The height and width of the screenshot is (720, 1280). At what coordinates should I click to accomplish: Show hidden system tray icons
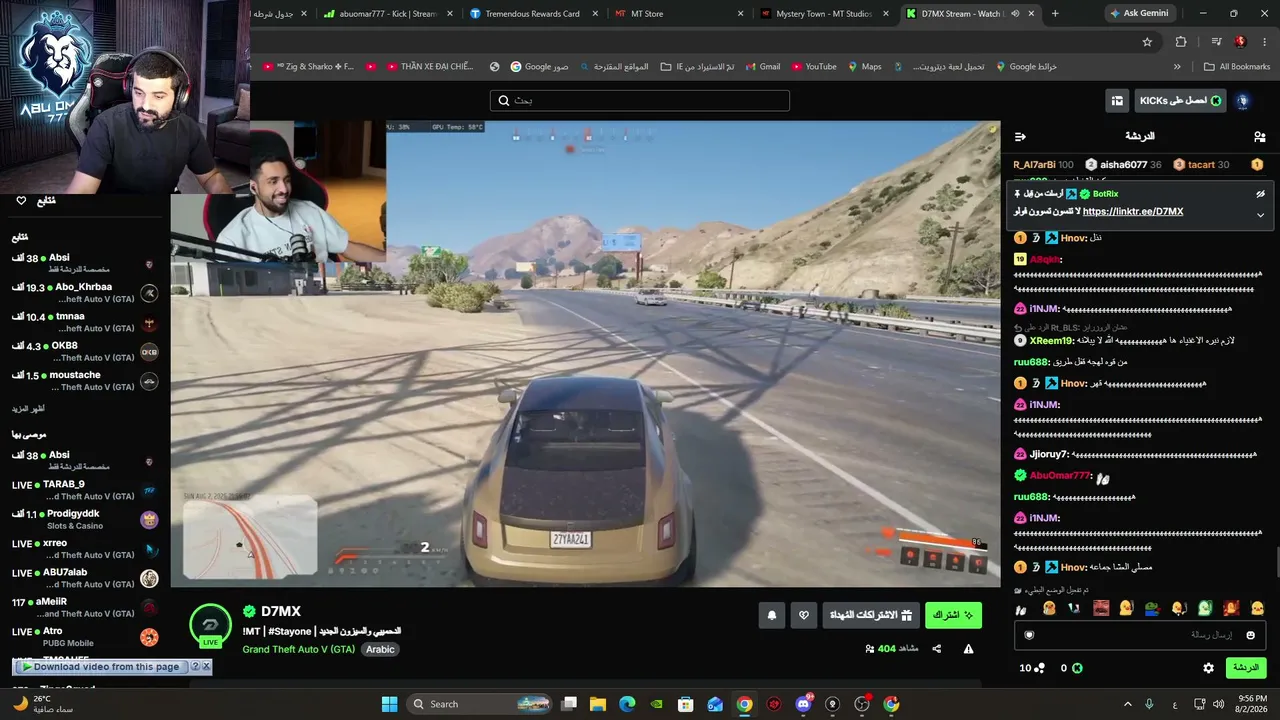point(1128,704)
